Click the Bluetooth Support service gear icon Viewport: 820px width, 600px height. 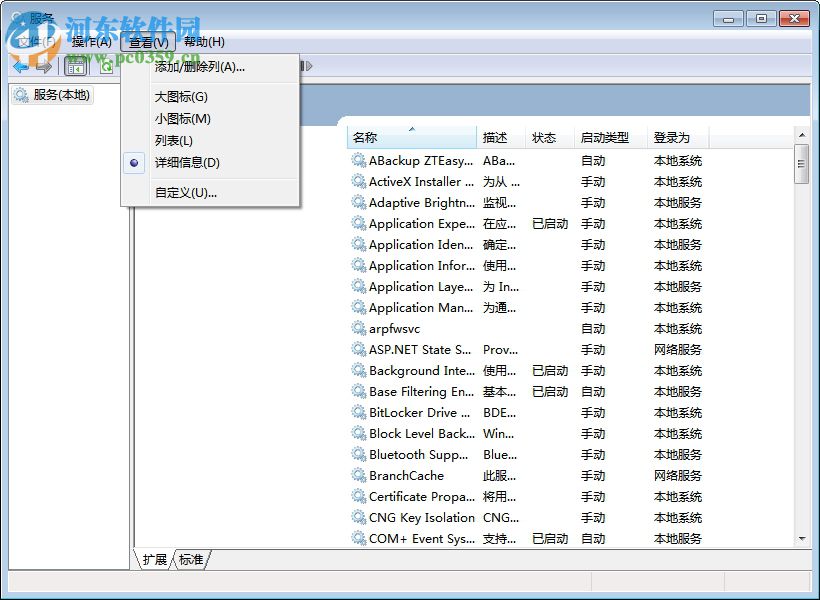click(x=357, y=455)
